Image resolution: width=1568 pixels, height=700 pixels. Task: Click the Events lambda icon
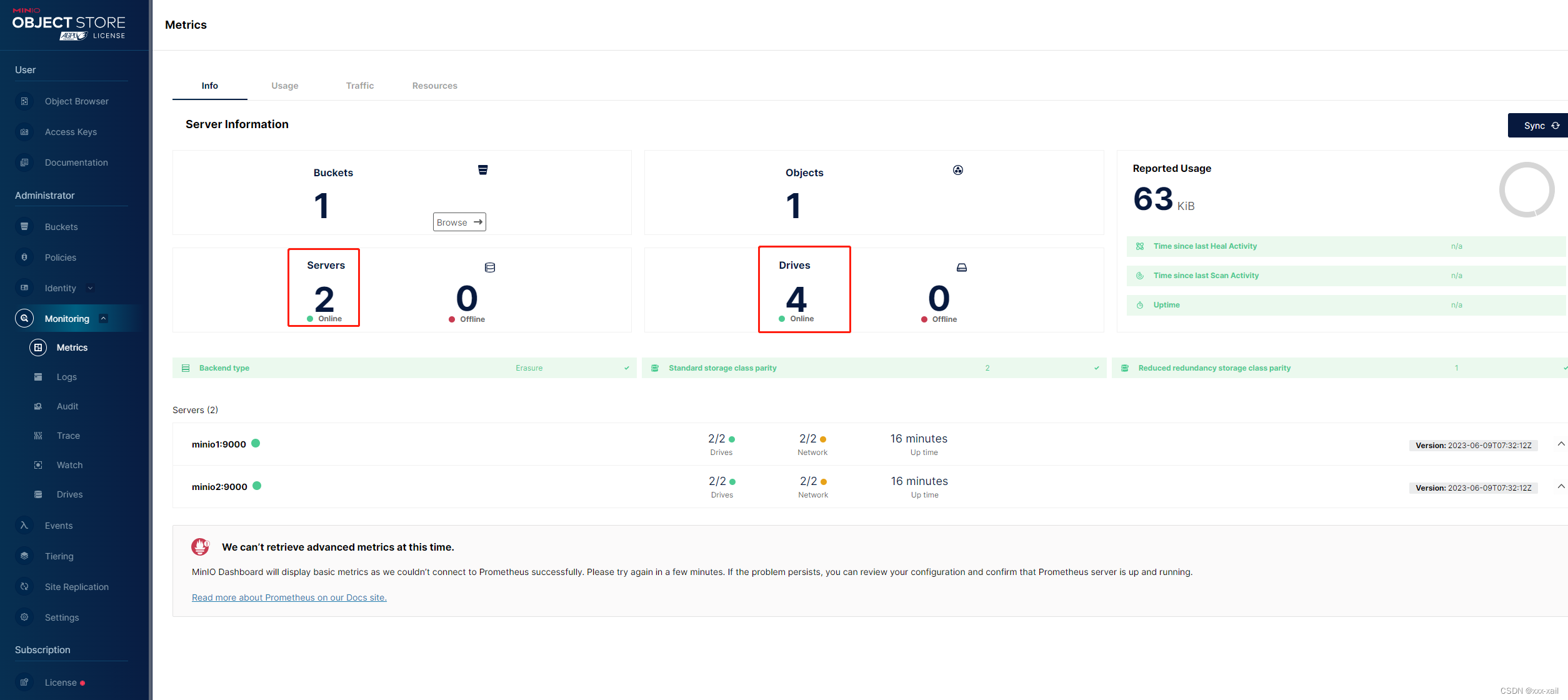(24, 525)
